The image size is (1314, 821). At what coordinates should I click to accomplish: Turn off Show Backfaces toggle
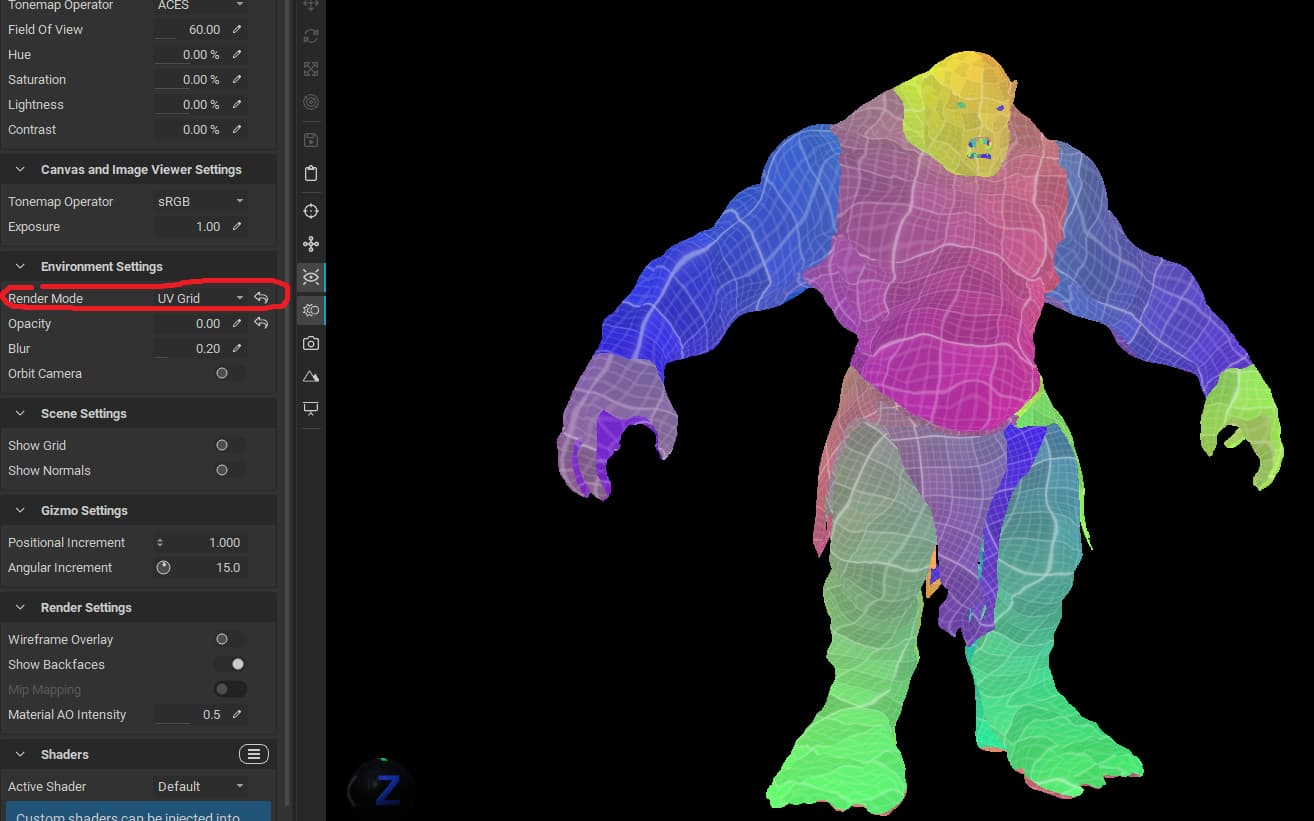tap(230, 664)
